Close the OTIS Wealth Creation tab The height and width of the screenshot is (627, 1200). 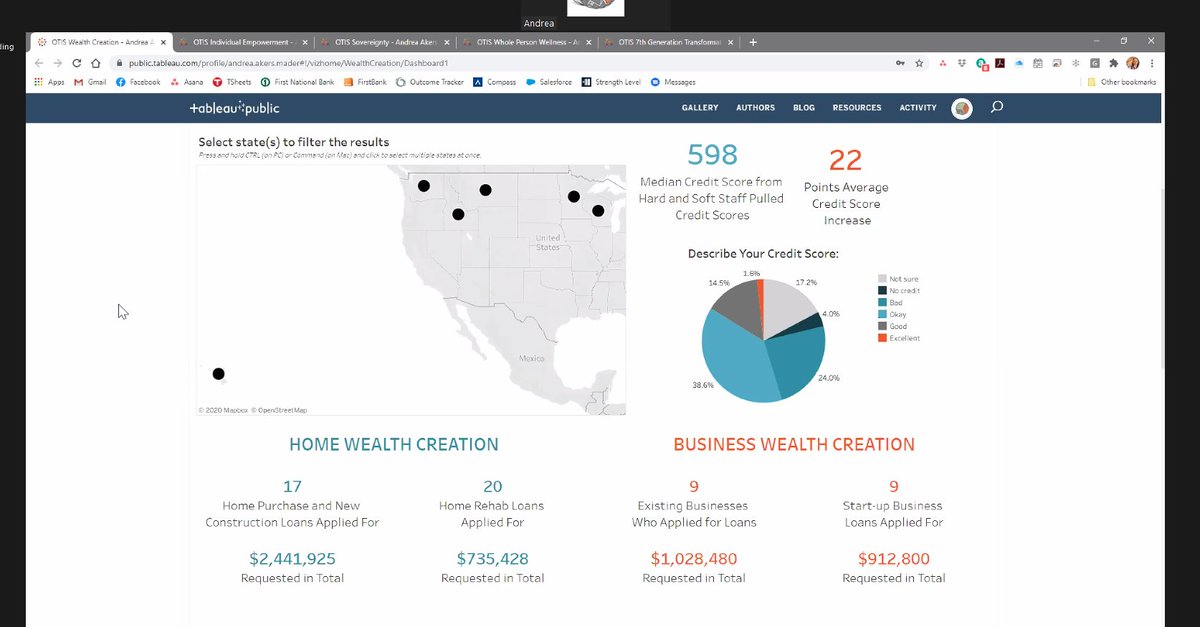tap(162, 42)
